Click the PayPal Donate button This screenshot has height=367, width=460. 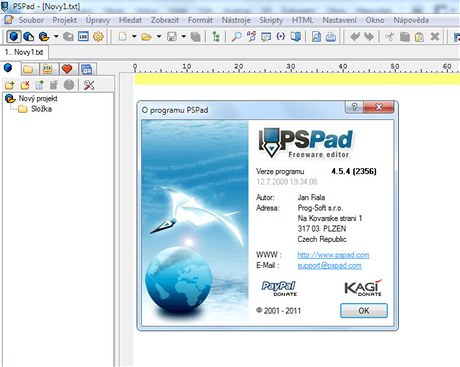pyautogui.click(x=279, y=288)
